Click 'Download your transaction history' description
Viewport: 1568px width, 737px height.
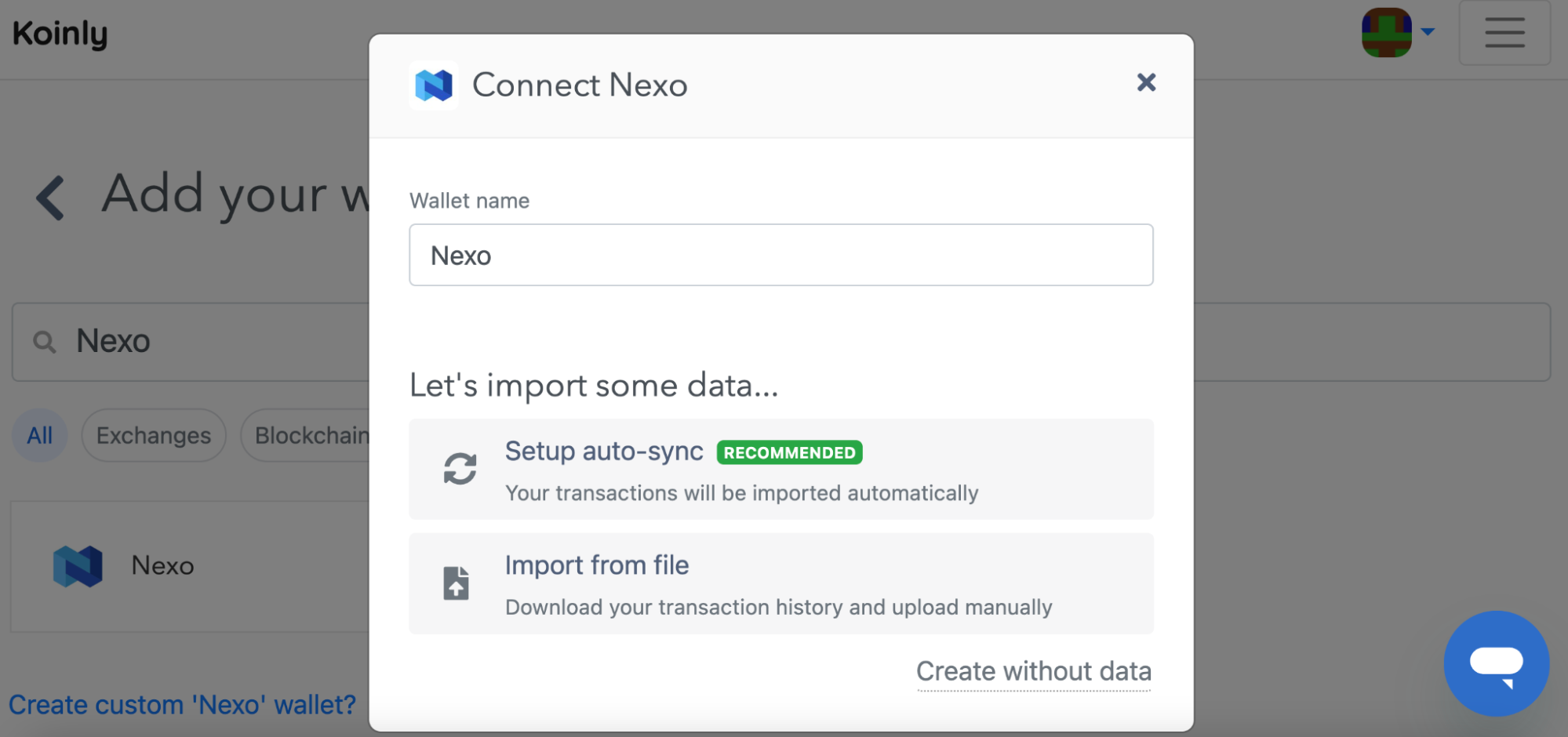(x=779, y=608)
